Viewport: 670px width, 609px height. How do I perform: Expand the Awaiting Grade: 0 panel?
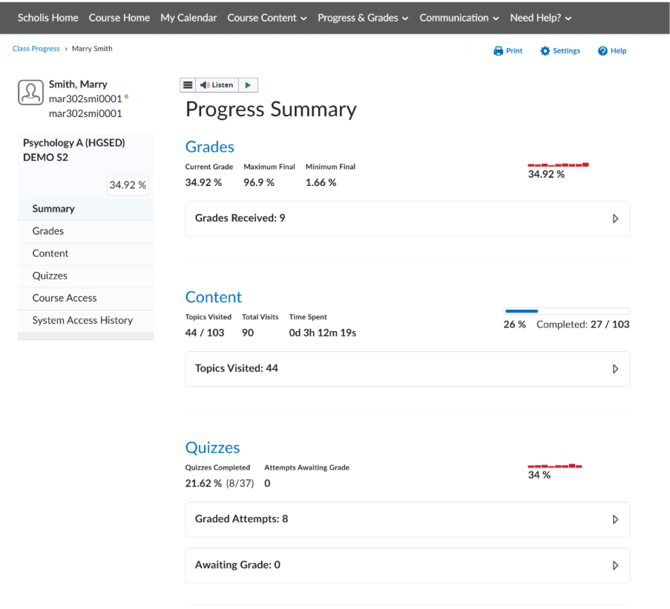pyautogui.click(x=408, y=565)
